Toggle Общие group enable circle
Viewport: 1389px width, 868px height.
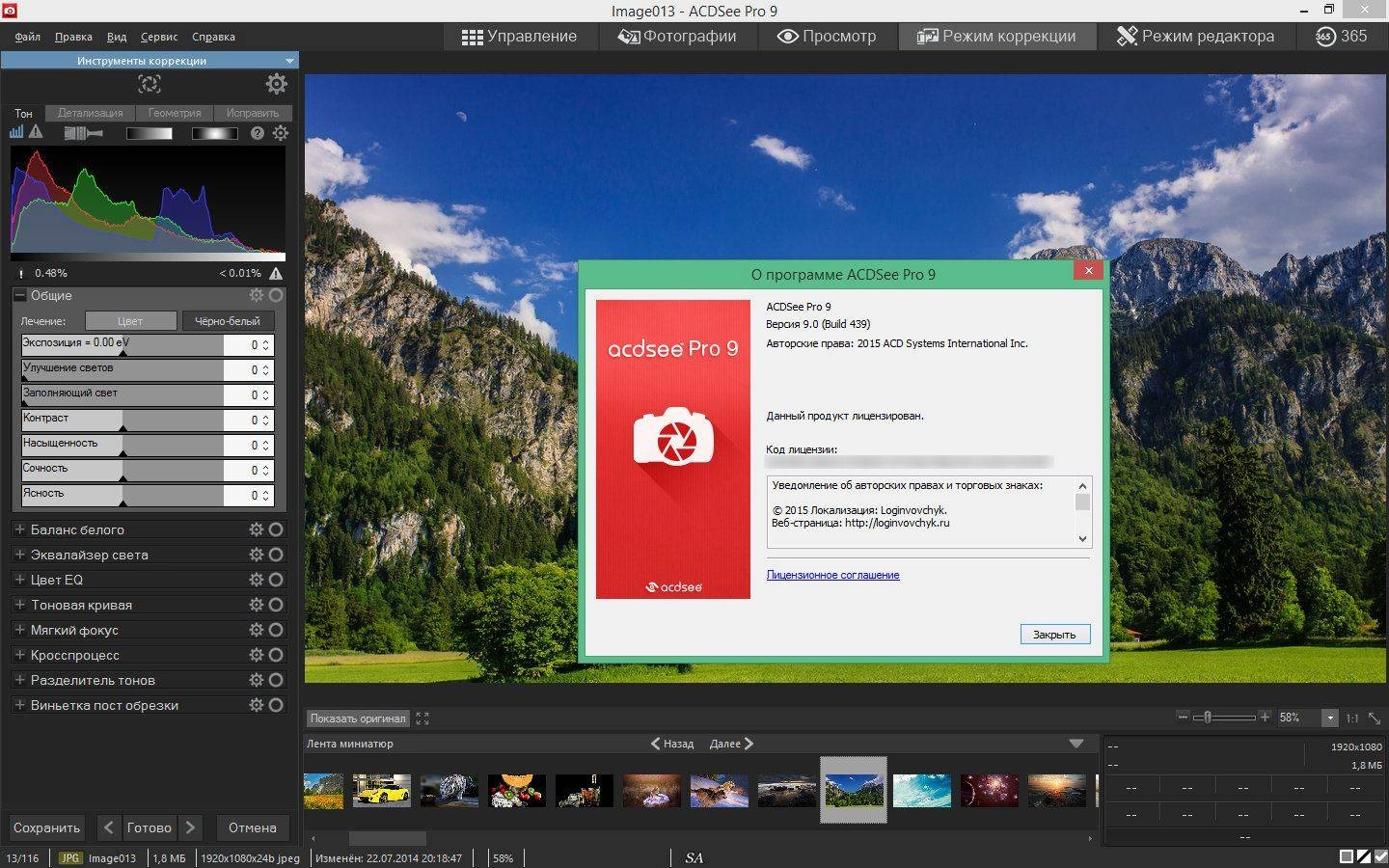point(277,296)
